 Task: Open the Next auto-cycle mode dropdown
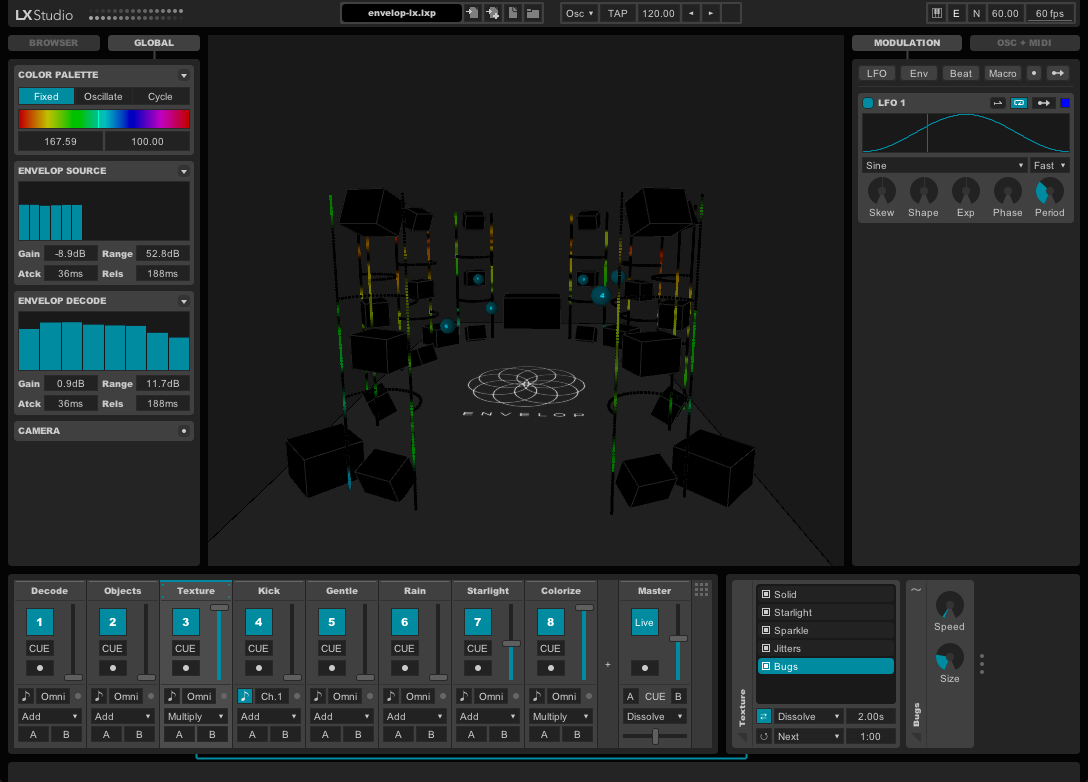[808, 736]
